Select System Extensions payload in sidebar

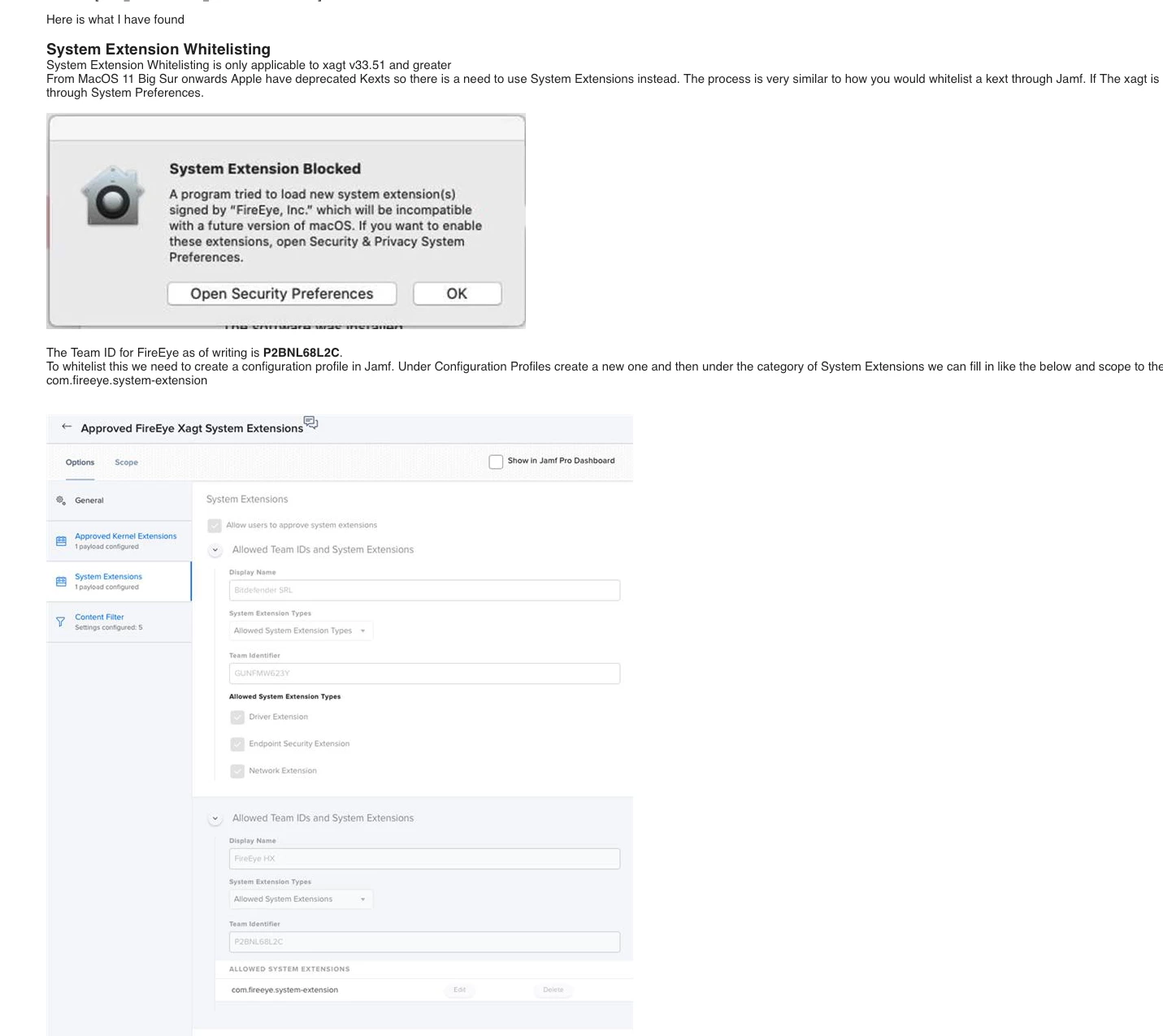click(x=119, y=582)
